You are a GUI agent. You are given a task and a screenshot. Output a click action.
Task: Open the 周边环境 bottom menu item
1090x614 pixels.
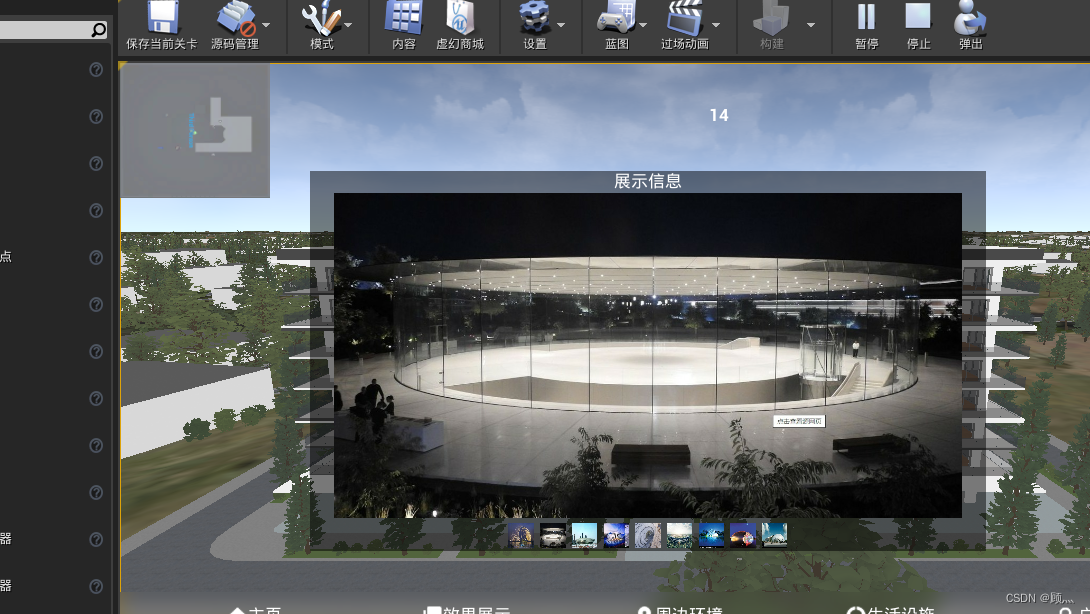(681, 609)
